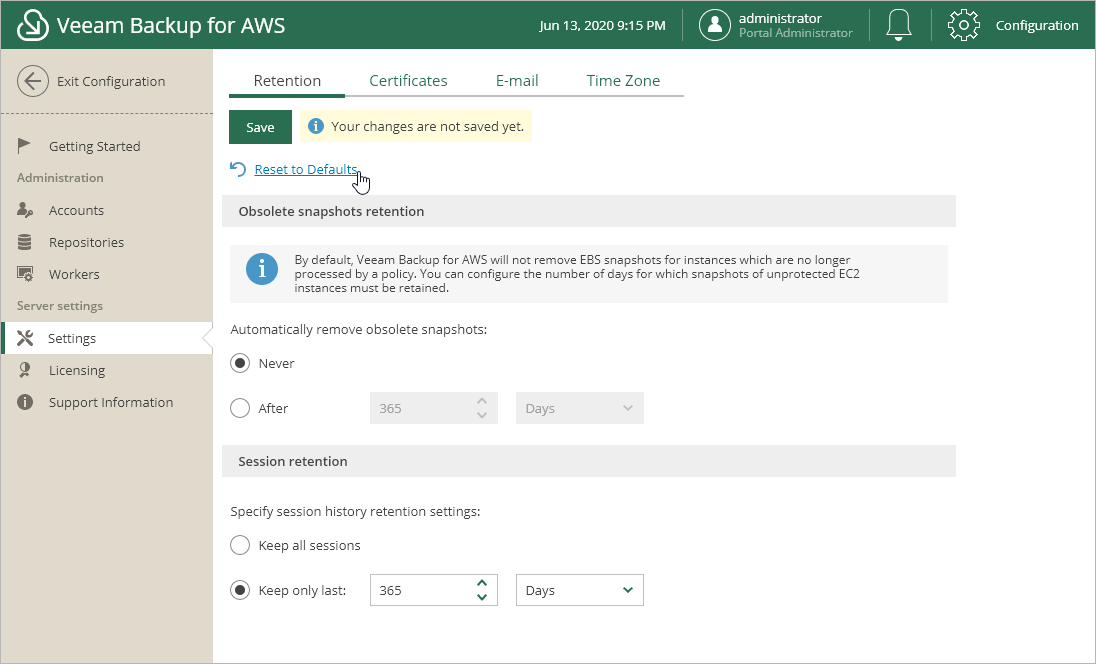Increase session retention value with up arrow
1096x664 pixels.
(482, 583)
